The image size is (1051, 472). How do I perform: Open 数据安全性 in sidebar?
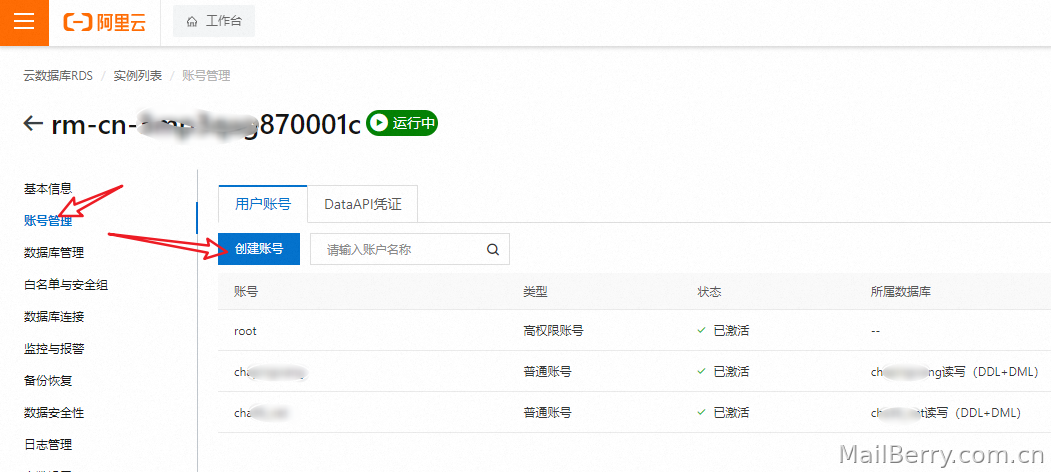[54, 412]
